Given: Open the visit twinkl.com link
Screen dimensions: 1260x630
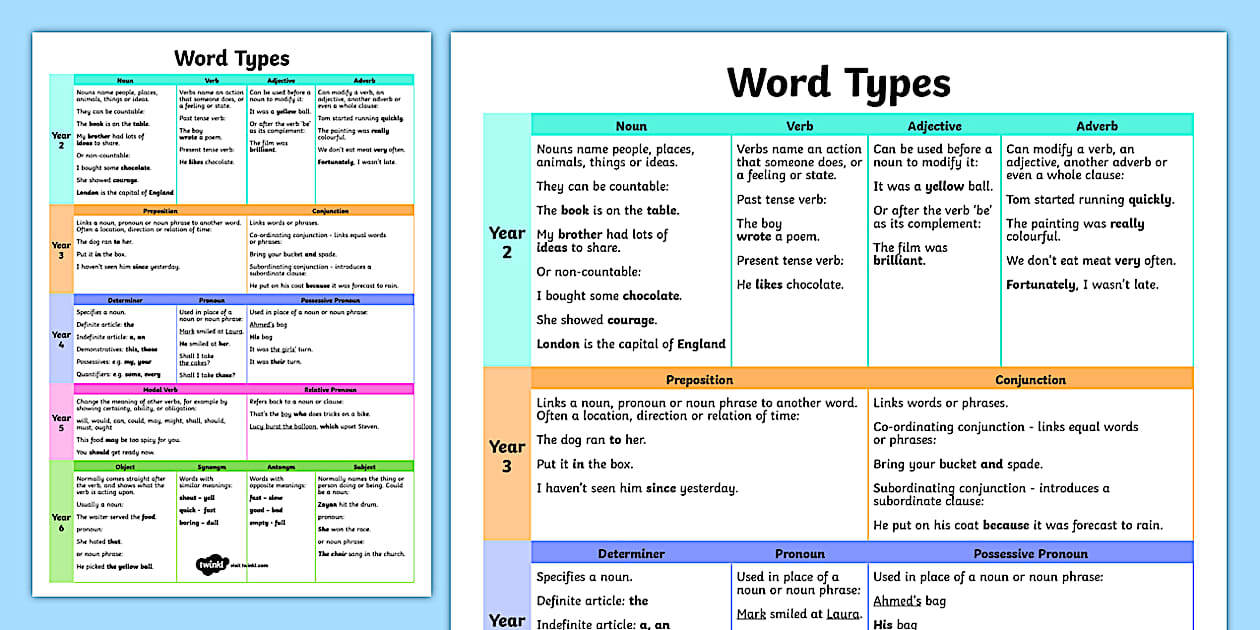Looking at the screenshot, I should (249, 564).
